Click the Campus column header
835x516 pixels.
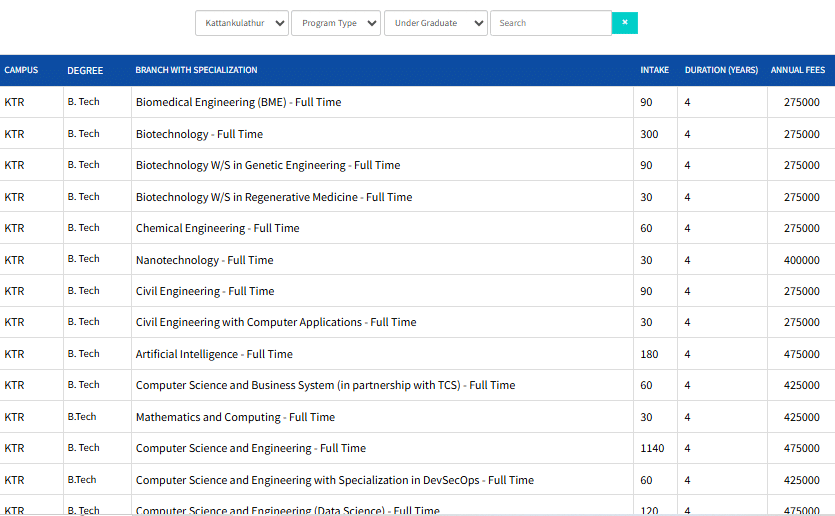21,70
